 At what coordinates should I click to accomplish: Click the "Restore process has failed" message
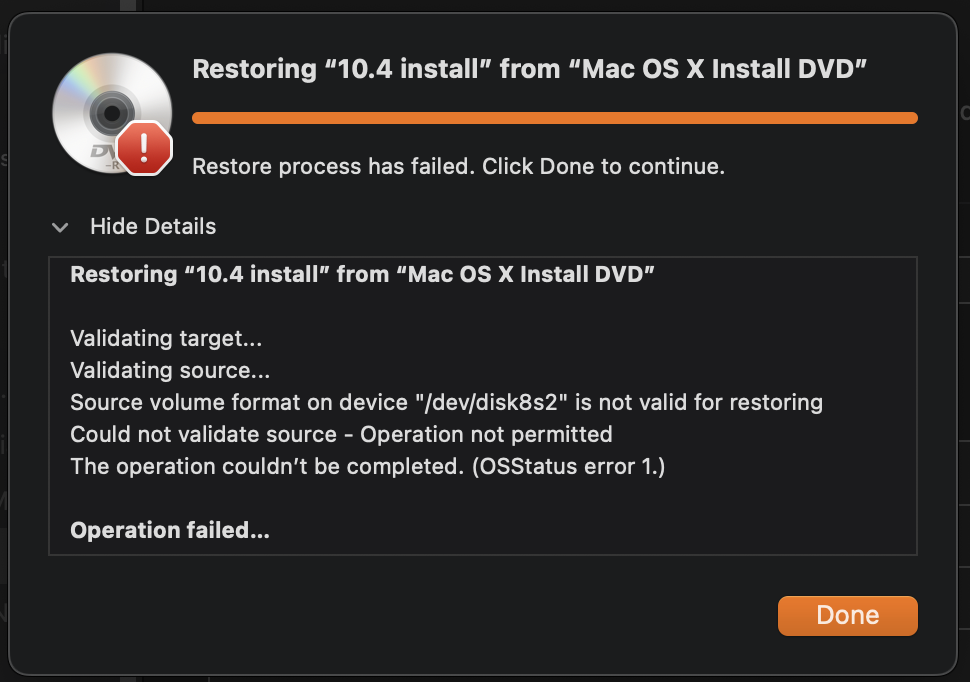[x=458, y=166]
